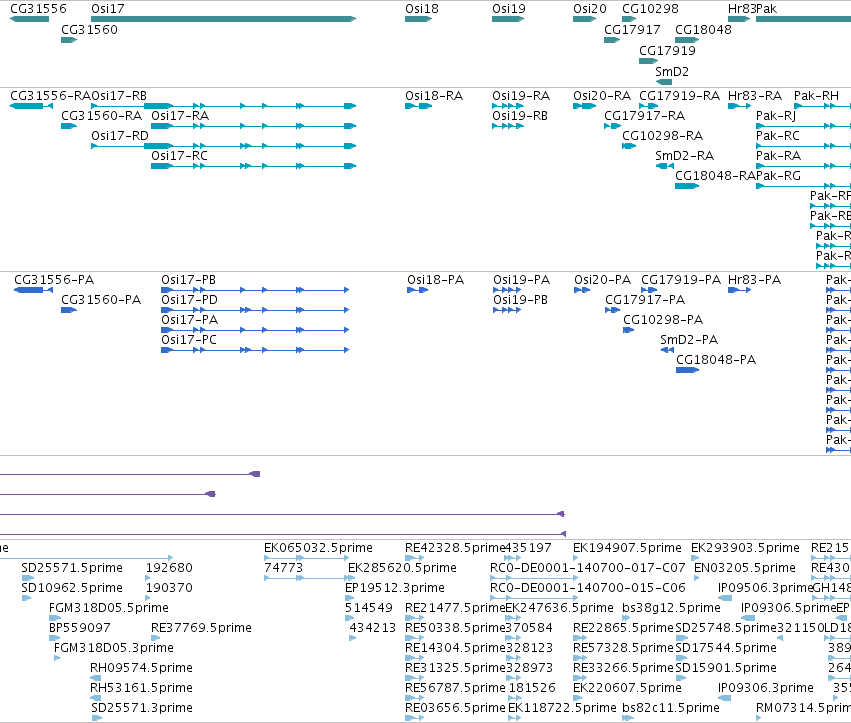
Task: Click EST EK065032.5prime
Action: [x=319, y=548]
